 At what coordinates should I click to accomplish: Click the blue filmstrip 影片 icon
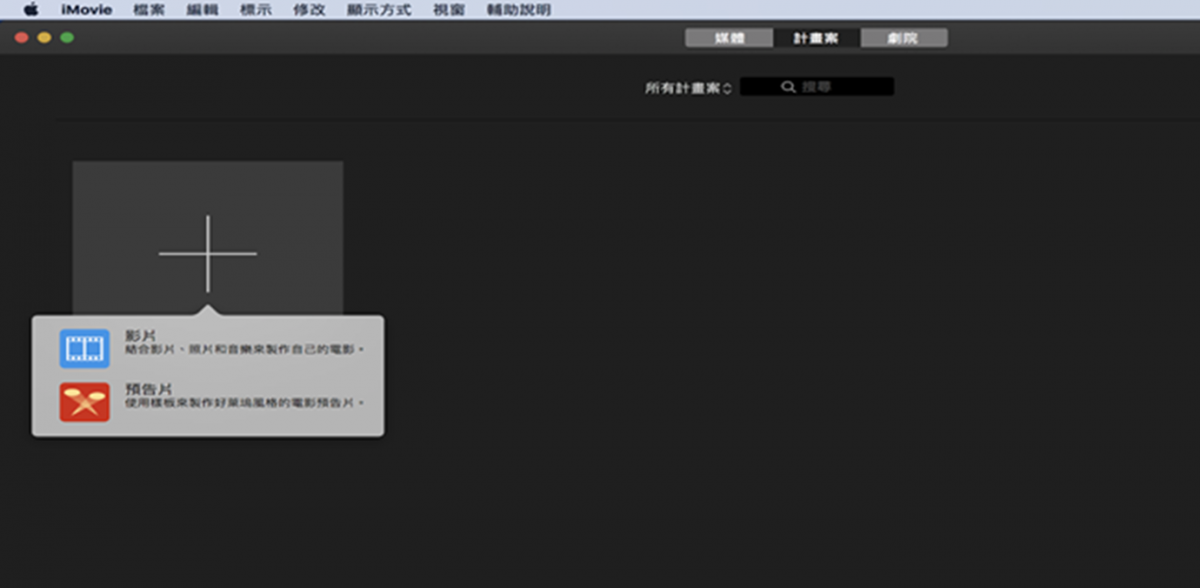(x=84, y=349)
